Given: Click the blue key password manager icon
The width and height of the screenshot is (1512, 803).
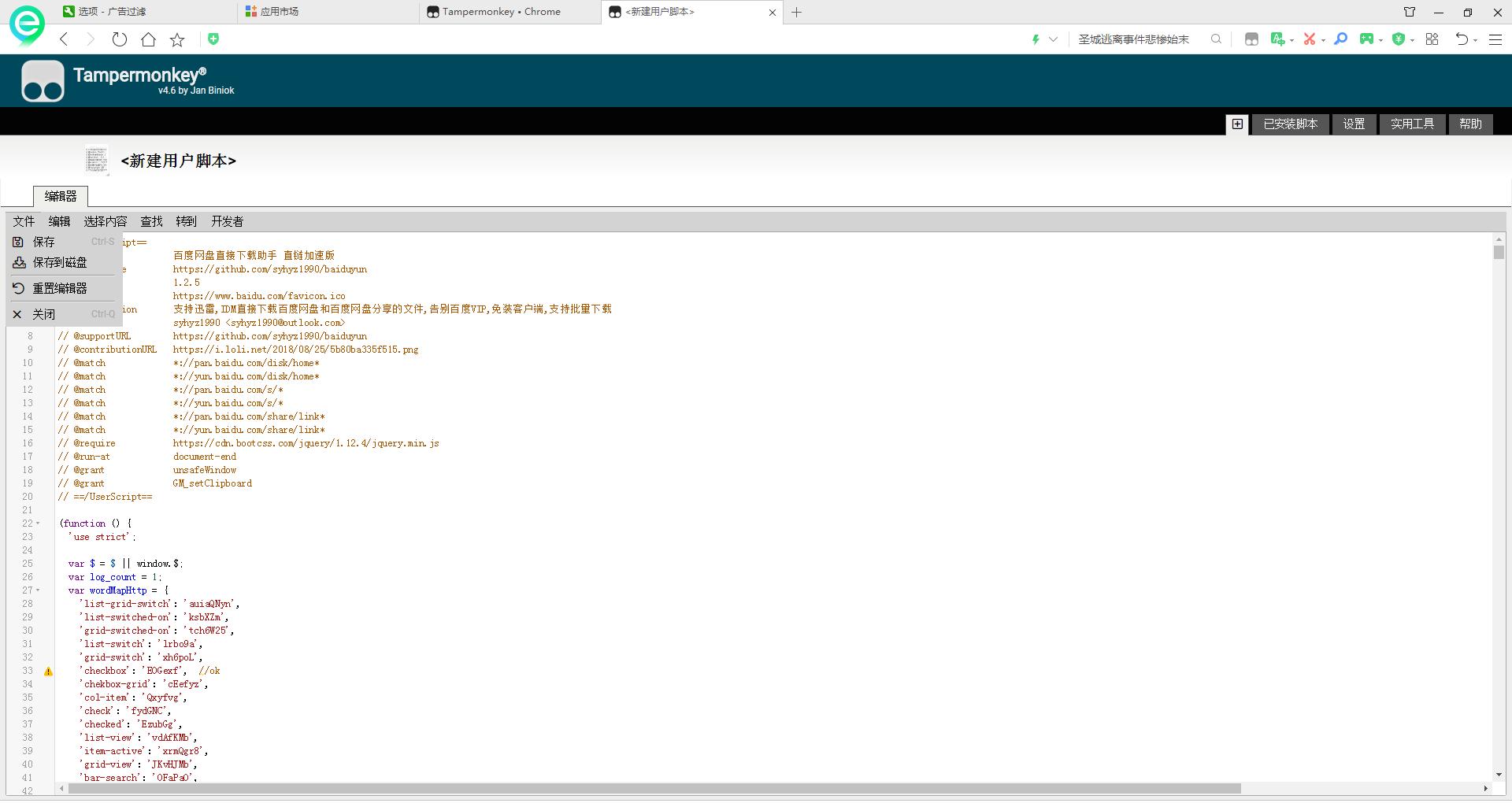Looking at the screenshot, I should pyautogui.click(x=1340, y=39).
